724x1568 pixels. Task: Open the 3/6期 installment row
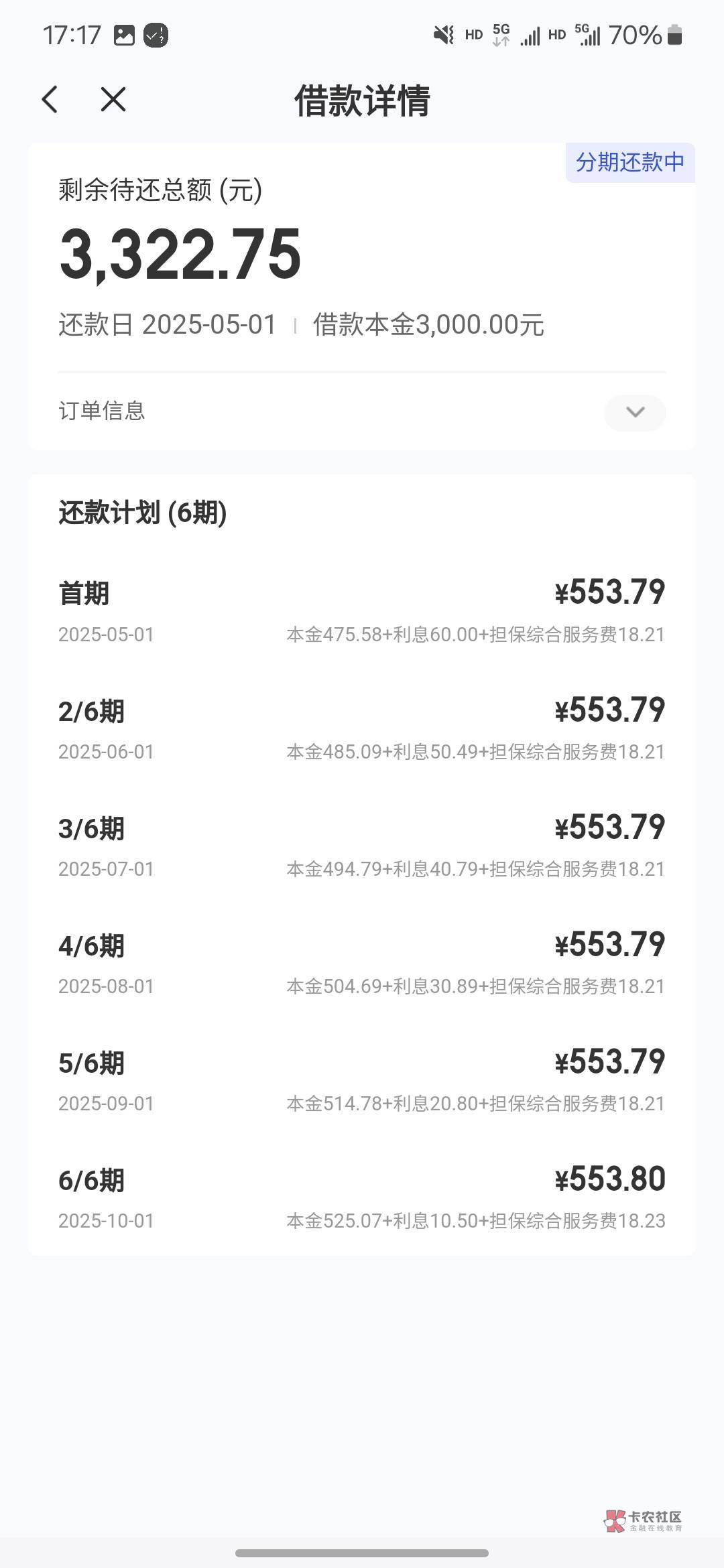[362, 845]
